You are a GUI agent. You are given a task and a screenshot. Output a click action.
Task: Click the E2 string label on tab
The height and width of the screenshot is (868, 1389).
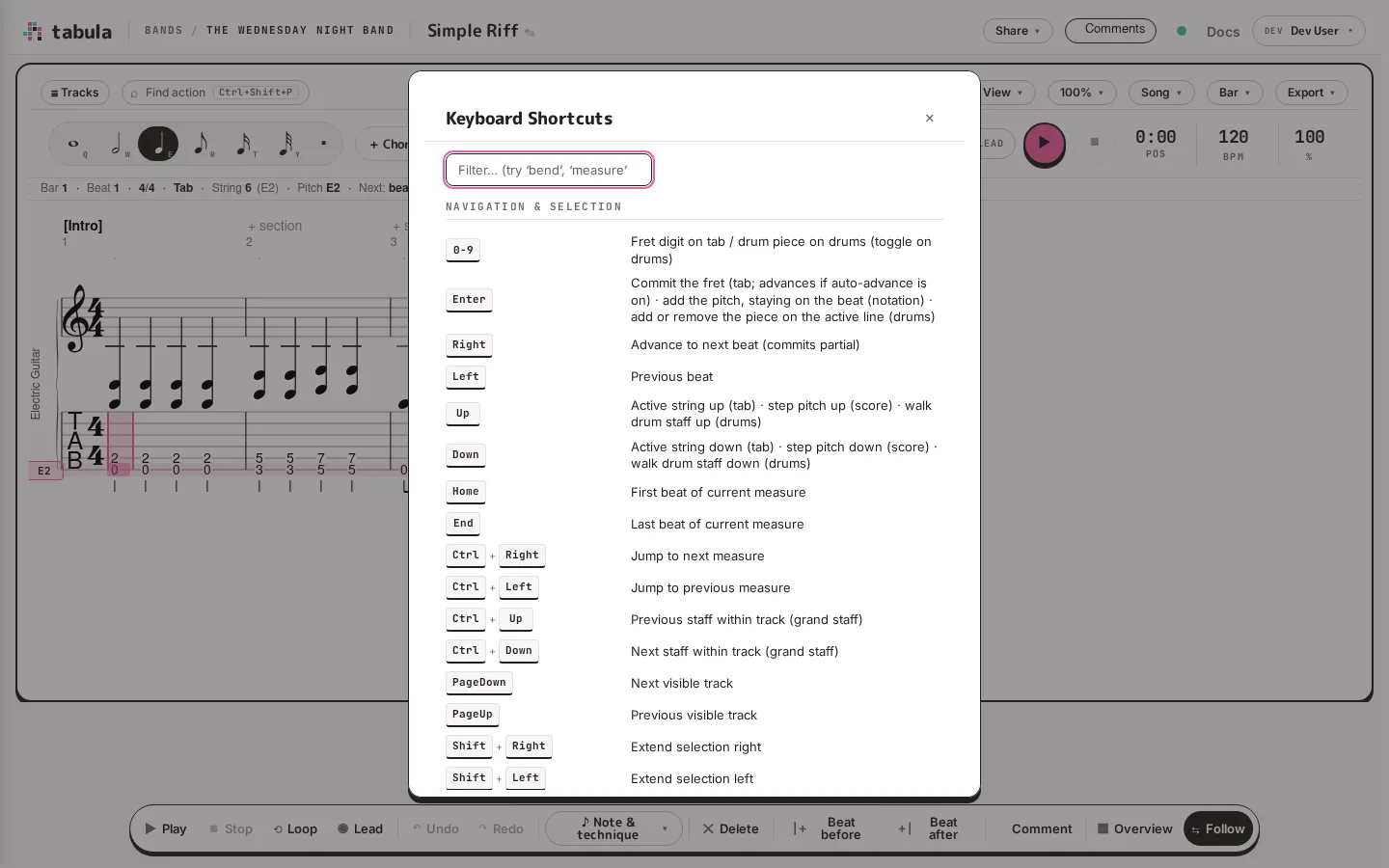point(44,471)
